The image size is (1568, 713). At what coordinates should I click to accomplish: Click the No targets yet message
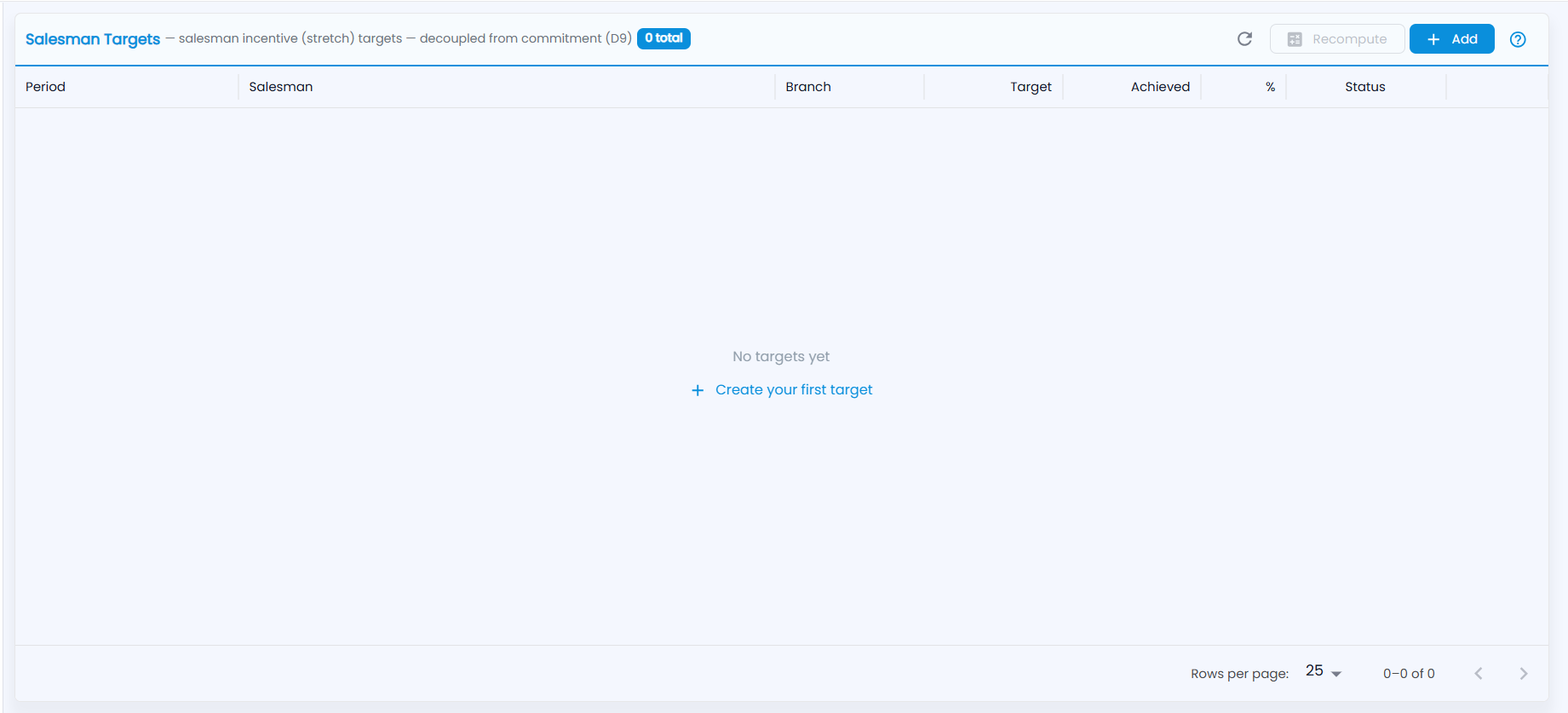(781, 357)
